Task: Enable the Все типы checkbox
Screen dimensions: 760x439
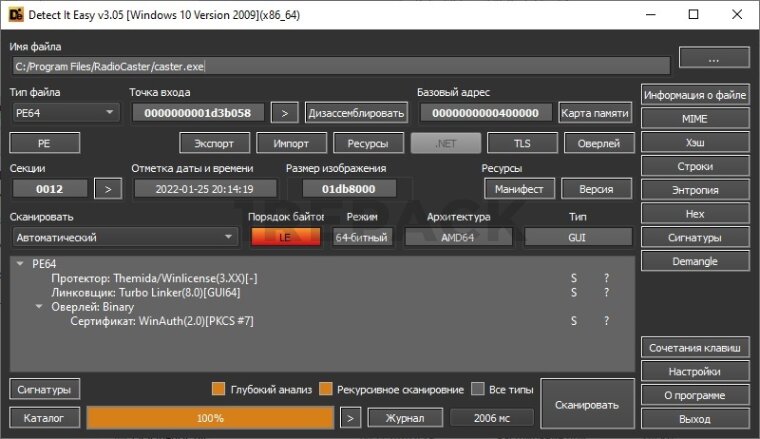Action: tap(478, 389)
